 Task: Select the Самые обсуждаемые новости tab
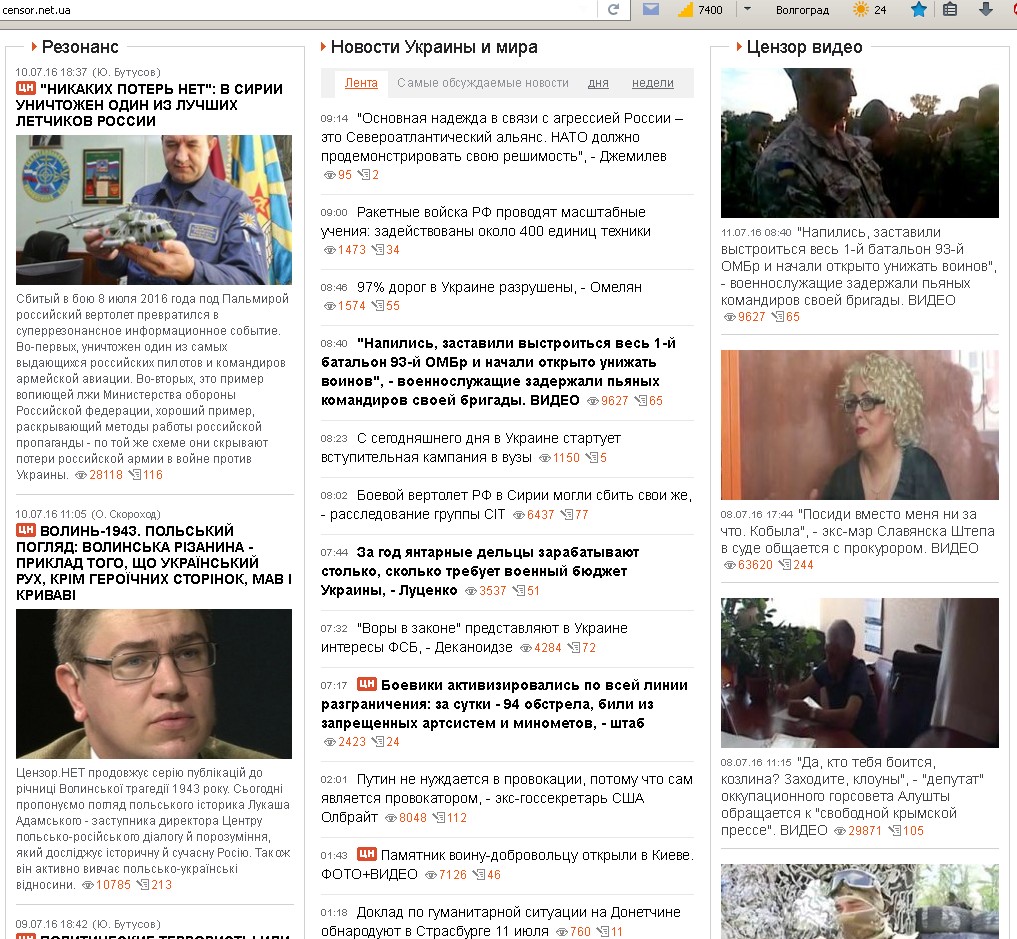[483, 83]
